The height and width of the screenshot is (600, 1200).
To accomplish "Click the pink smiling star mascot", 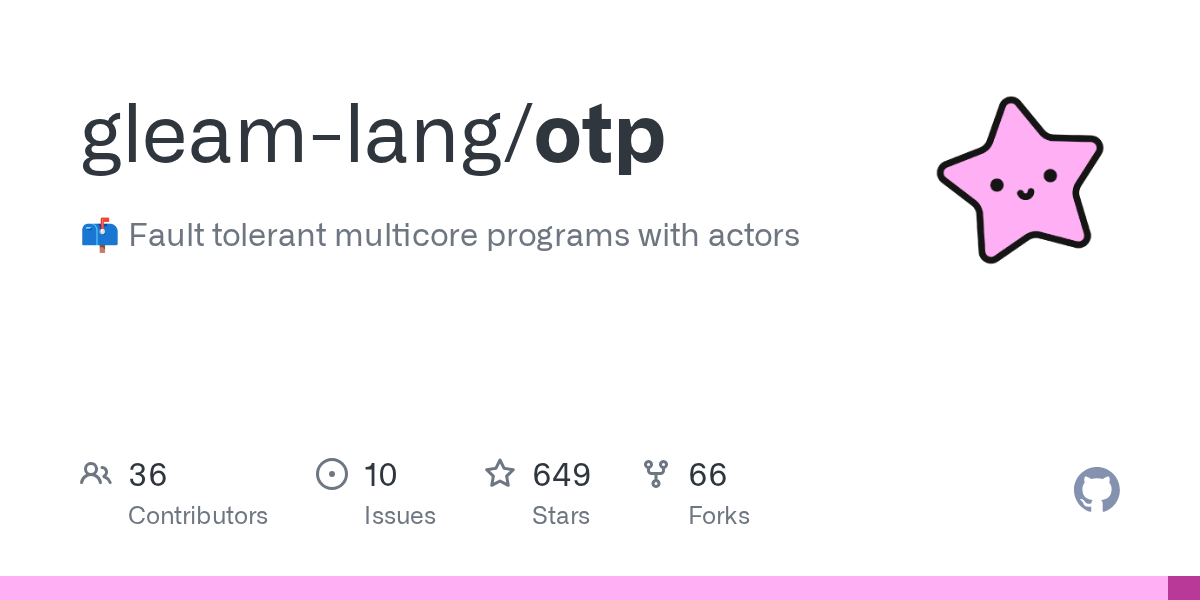I will 1019,181.
